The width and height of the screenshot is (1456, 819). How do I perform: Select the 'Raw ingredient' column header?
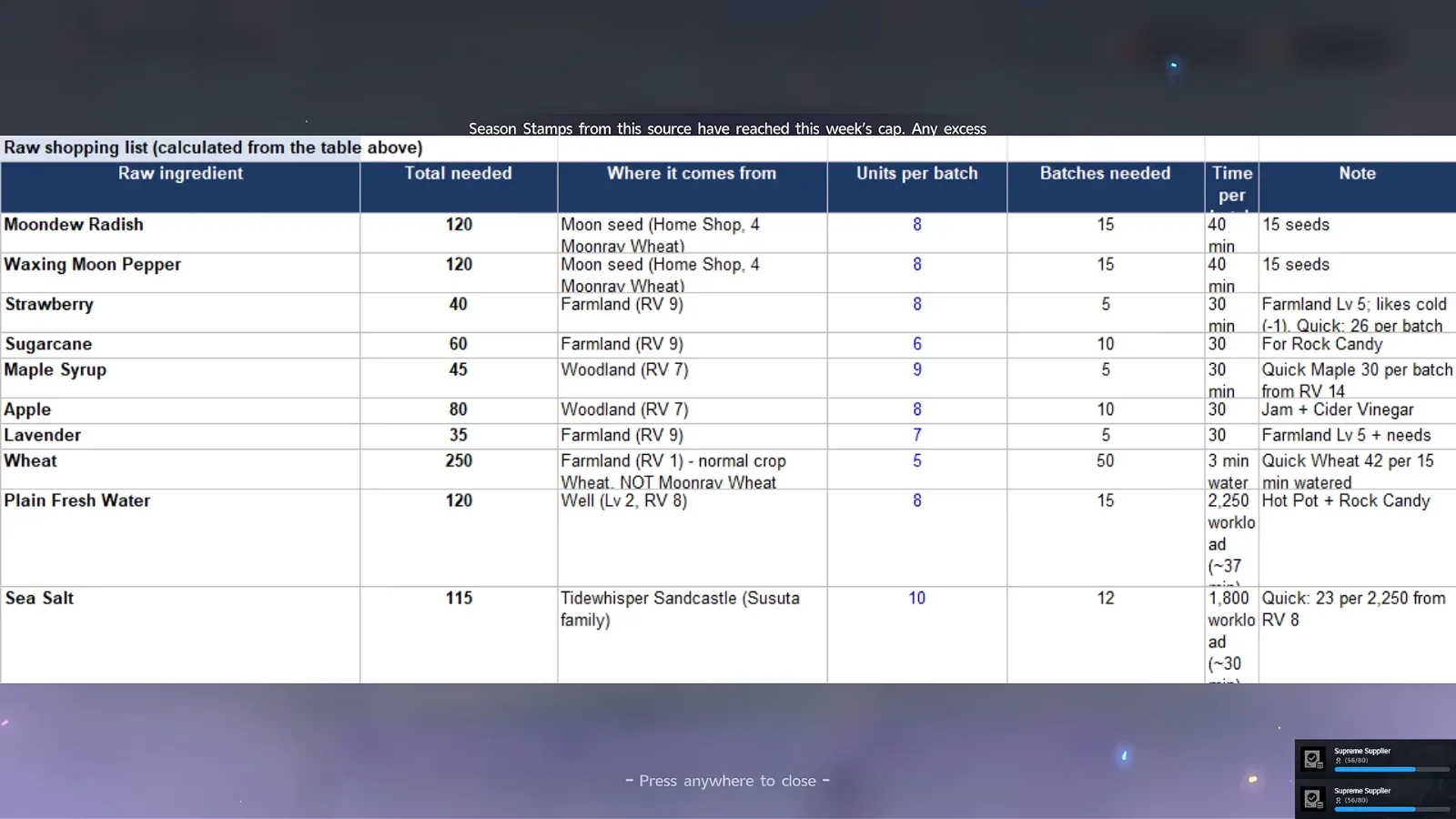180,187
